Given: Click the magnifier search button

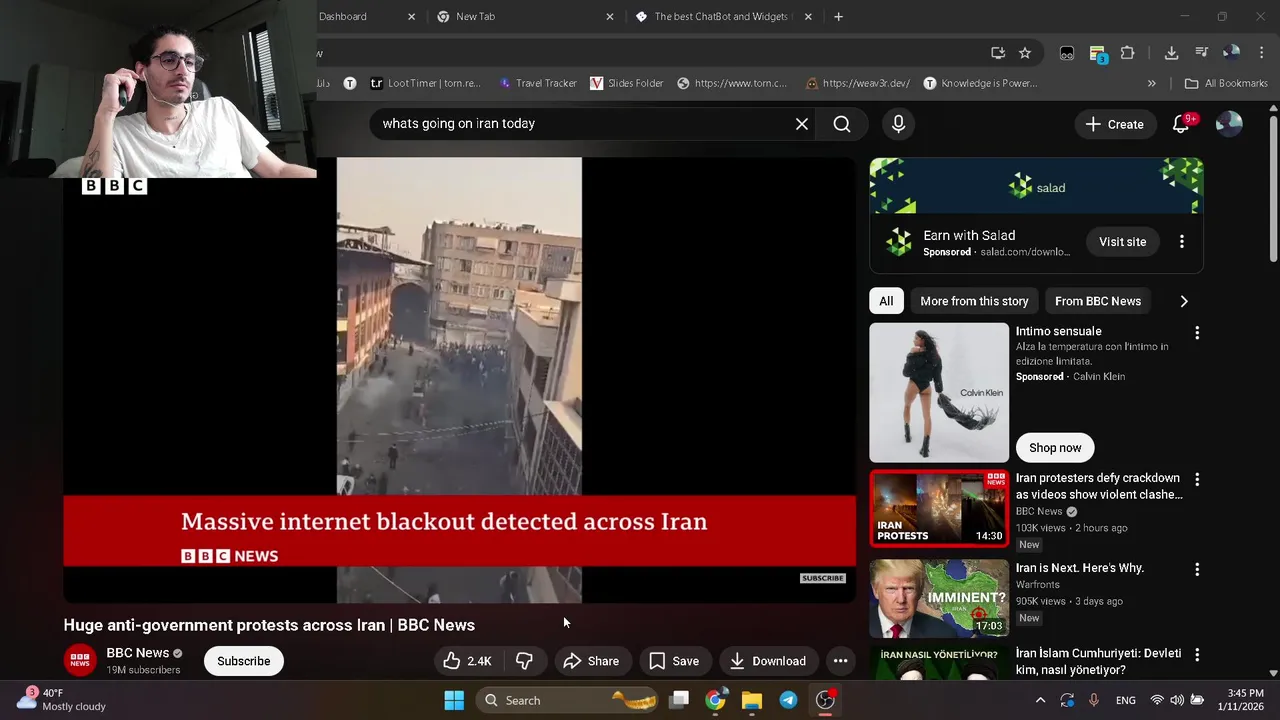Looking at the screenshot, I should click(x=842, y=124).
